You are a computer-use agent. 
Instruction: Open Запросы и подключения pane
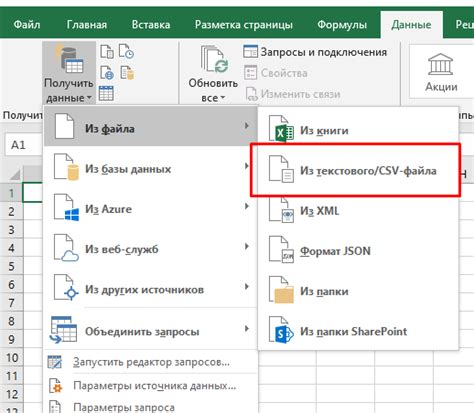[x=315, y=52]
